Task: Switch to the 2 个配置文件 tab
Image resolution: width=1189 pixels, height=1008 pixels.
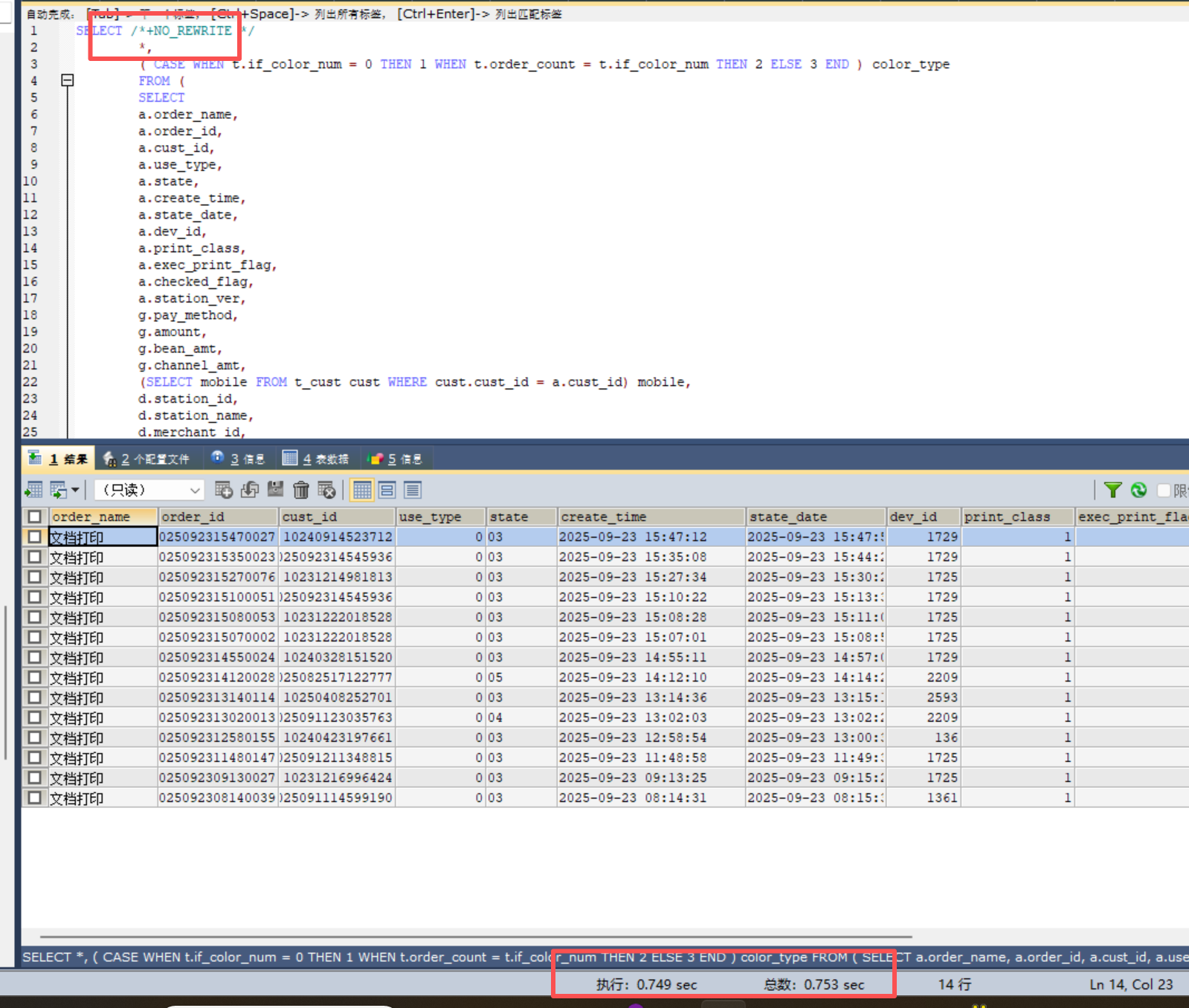Action: 146,459
